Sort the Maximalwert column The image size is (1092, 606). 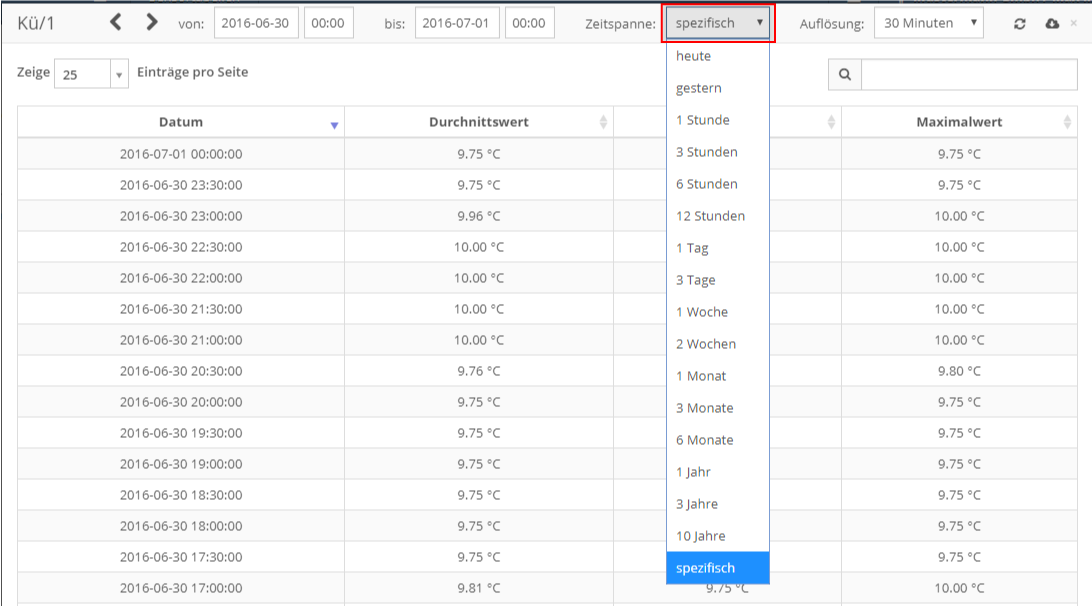click(1067, 122)
